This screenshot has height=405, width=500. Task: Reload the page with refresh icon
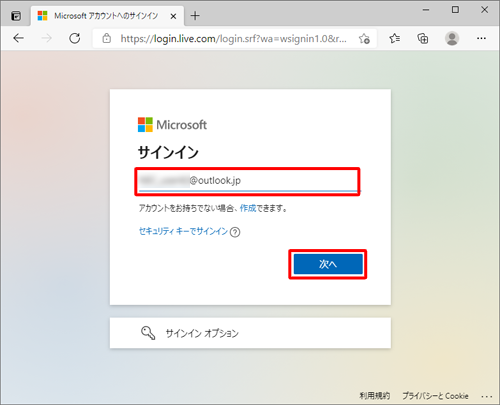75,38
